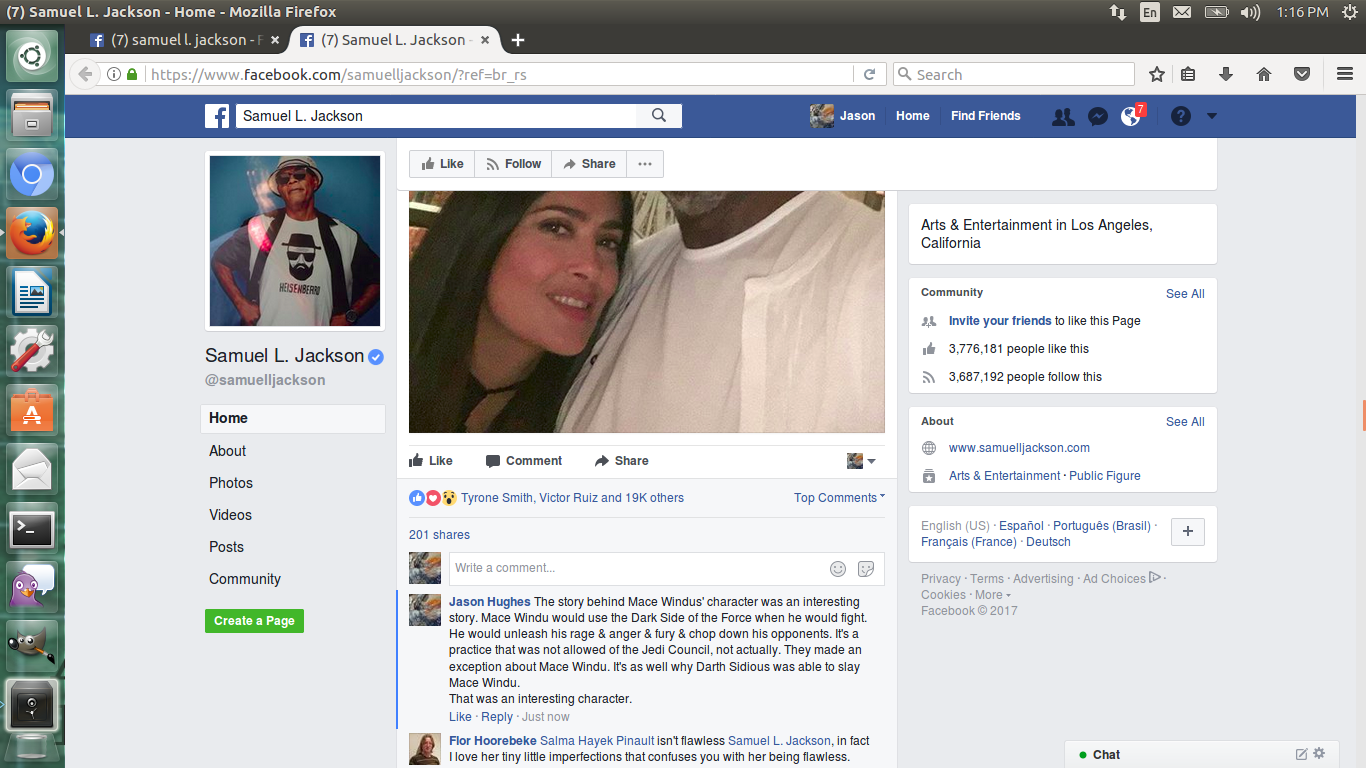
Task: Like the post under the photo
Action: [431, 461]
